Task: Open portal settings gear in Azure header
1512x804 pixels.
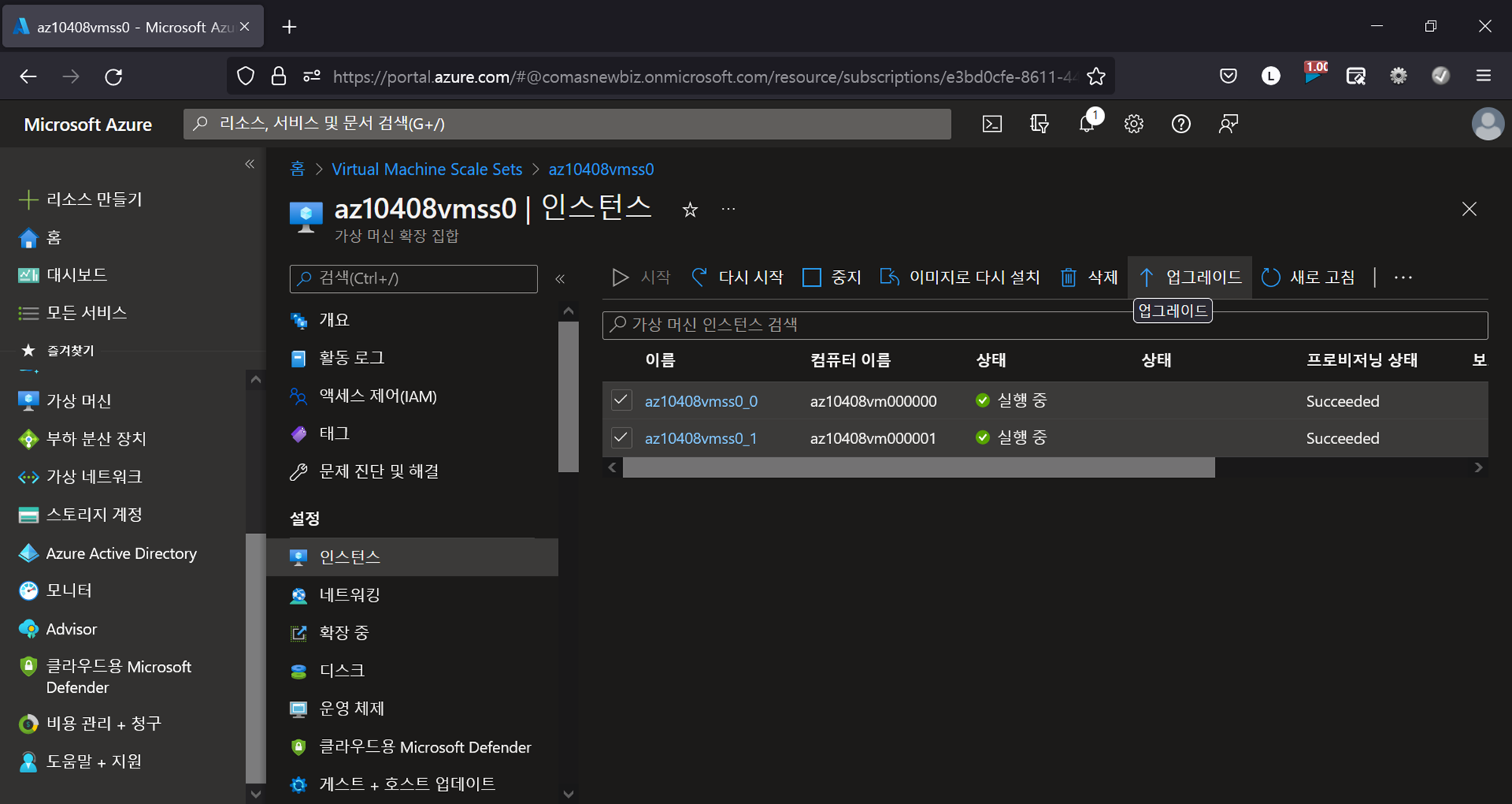Action: tap(1133, 124)
